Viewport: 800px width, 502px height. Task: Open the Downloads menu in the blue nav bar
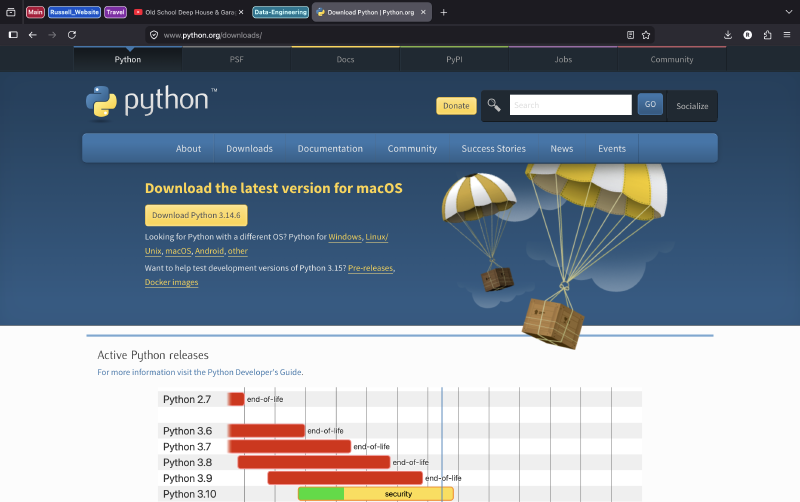[x=249, y=148]
